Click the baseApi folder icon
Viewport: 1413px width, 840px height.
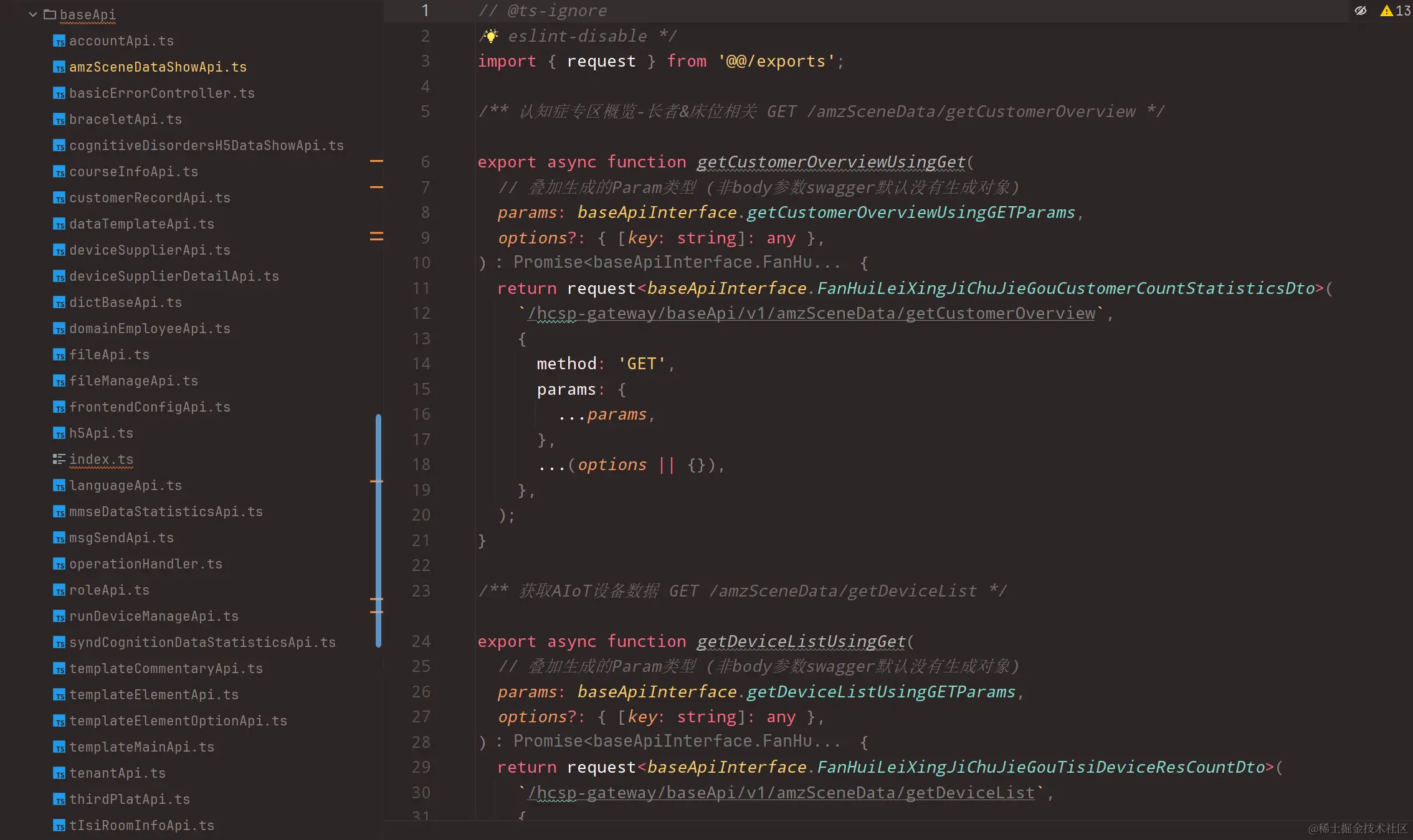click(51, 14)
